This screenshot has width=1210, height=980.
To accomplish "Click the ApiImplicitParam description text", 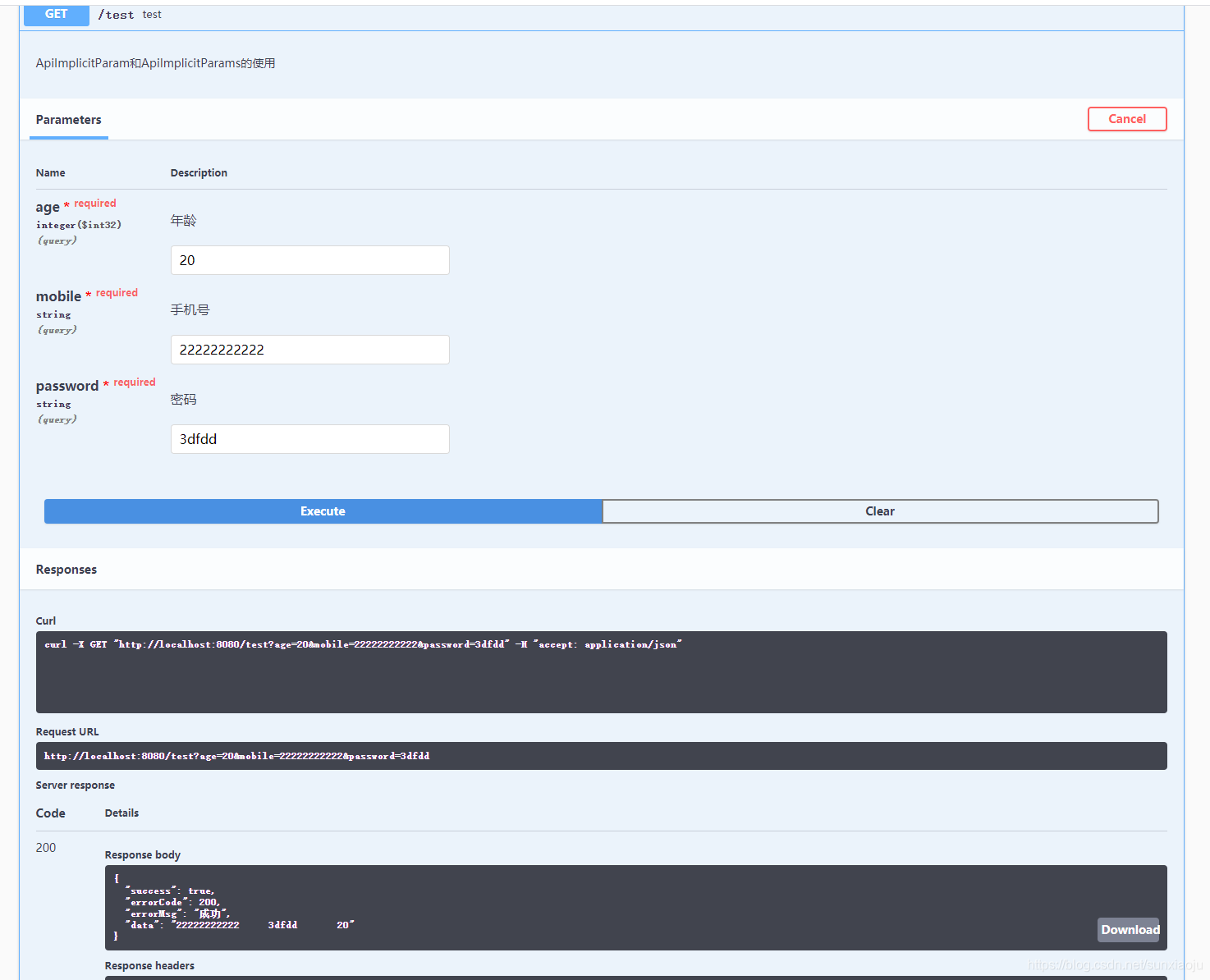I will (155, 62).
